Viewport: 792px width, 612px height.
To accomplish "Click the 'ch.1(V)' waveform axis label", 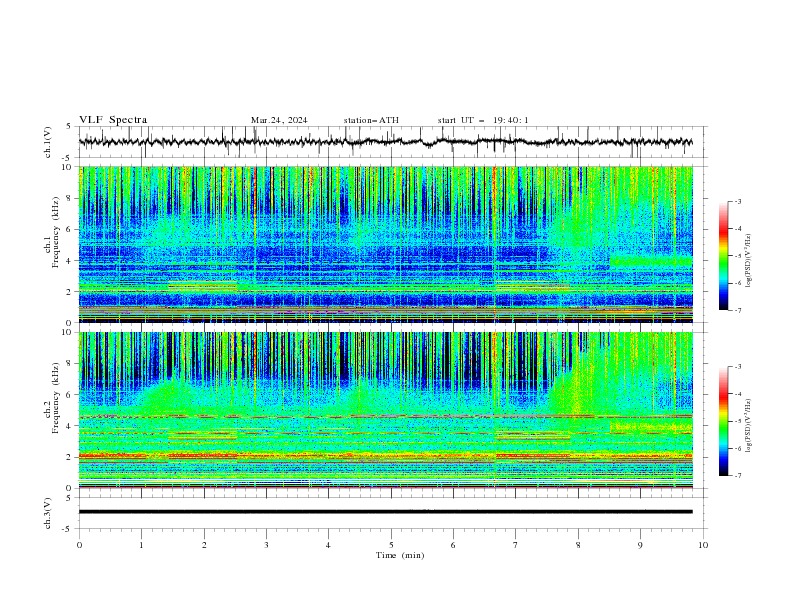I will [x=48, y=142].
